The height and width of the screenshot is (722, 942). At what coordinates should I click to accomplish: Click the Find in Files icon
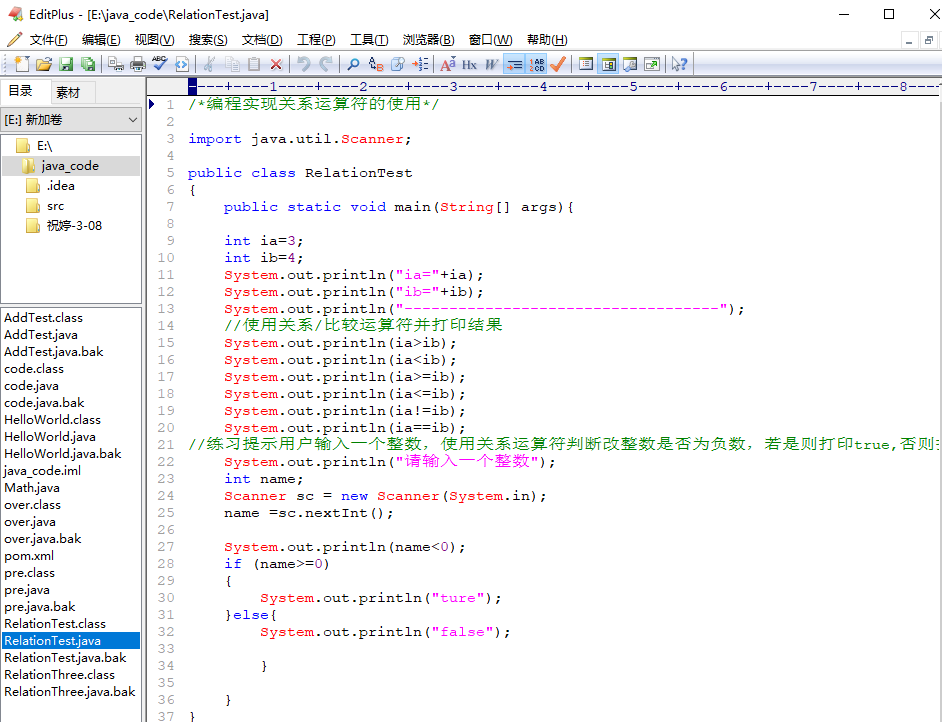(x=398, y=64)
